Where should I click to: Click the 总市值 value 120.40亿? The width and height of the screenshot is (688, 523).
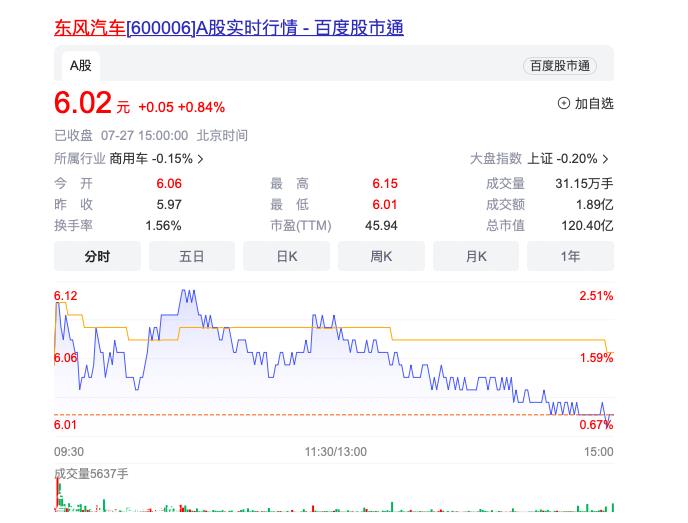587,226
